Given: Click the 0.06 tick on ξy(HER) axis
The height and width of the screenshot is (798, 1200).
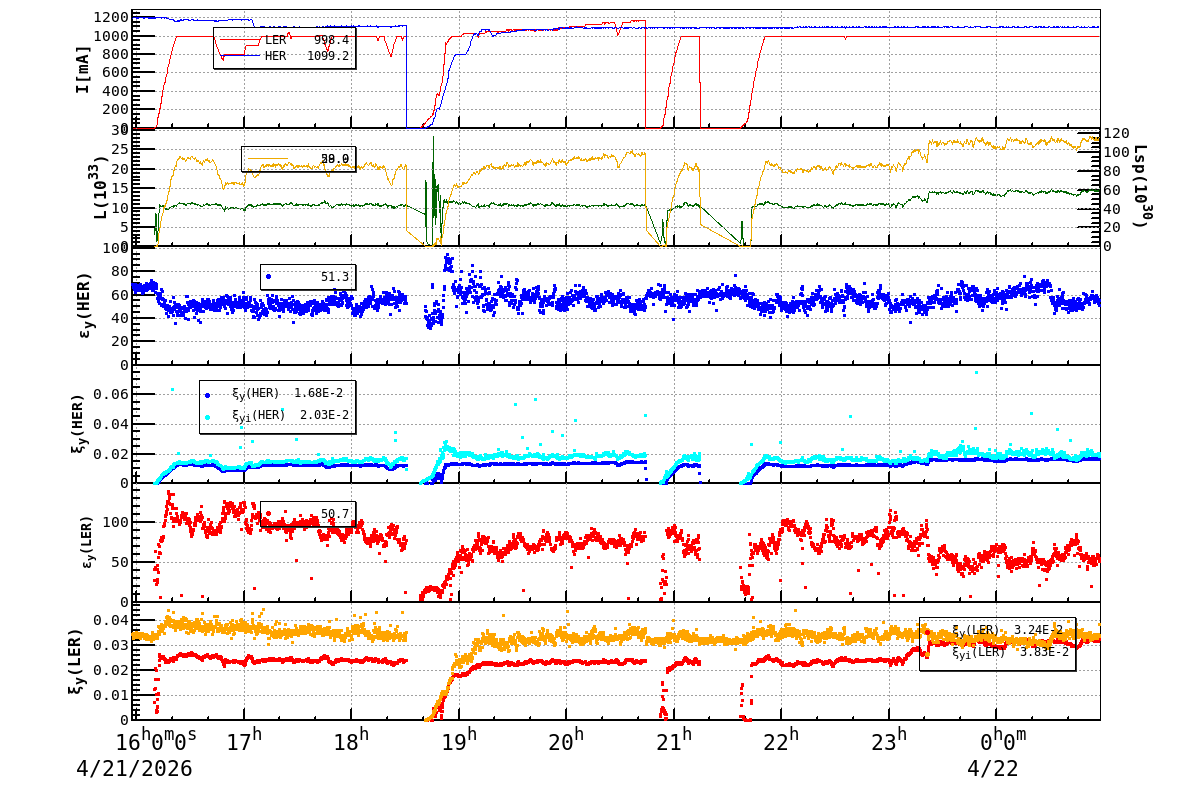Looking at the screenshot, I should pos(113,395).
